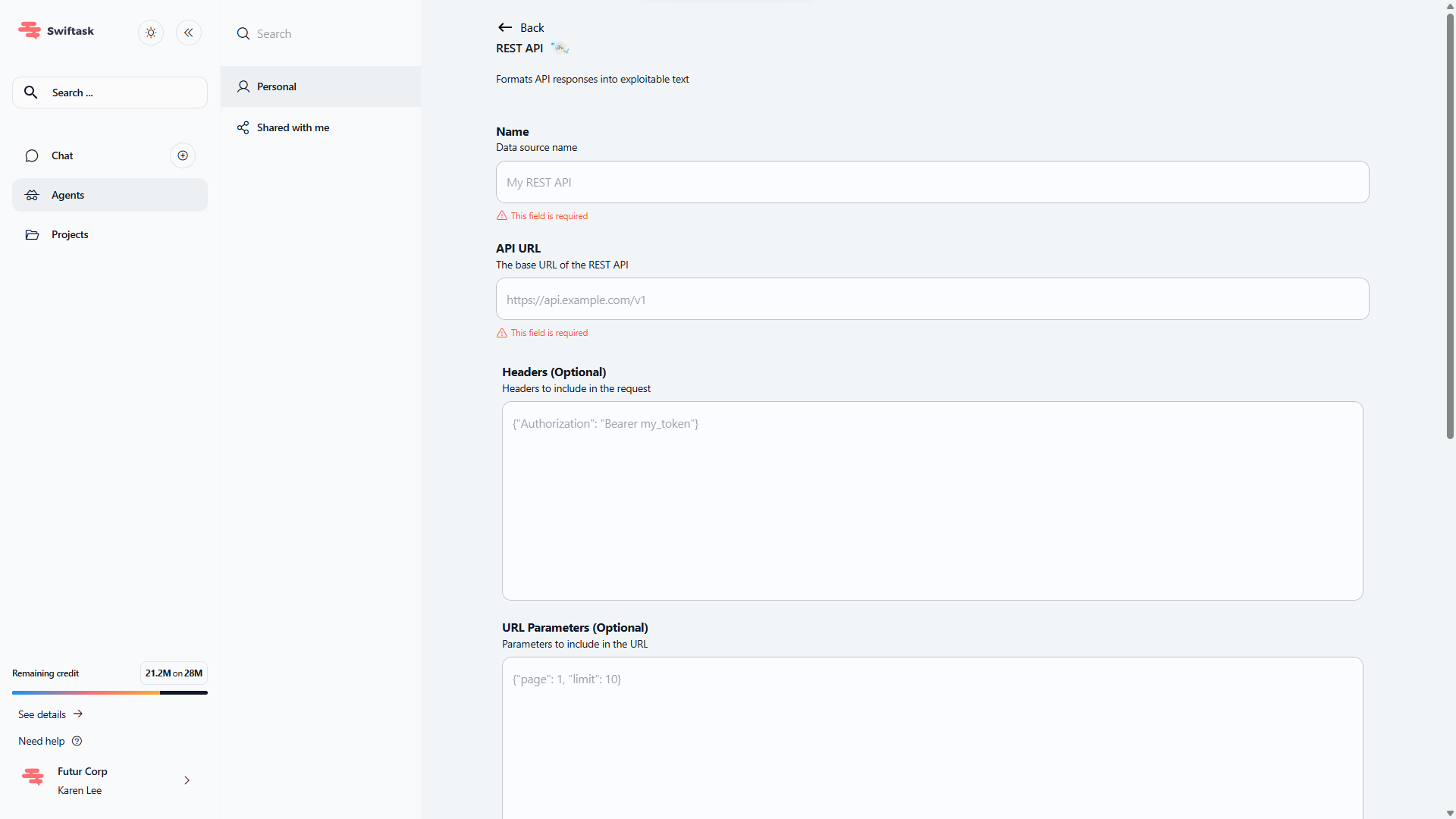The width and height of the screenshot is (1456, 819).
Task: Open the Agents section
Action: pos(67,195)
